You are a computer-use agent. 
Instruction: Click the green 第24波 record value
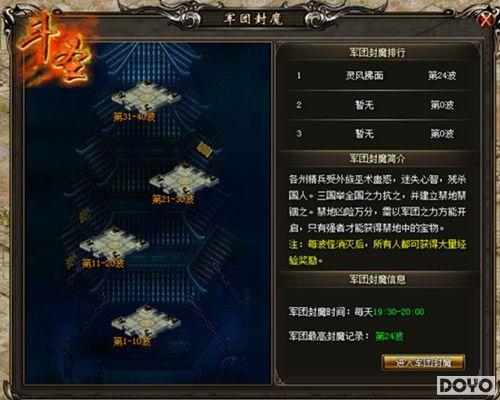[x=389, y=336]
